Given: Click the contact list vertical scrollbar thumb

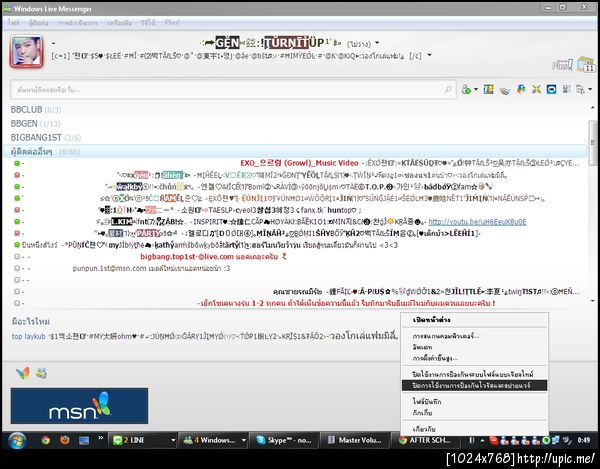Looking at the screenshot, I should tap(593, 143).
